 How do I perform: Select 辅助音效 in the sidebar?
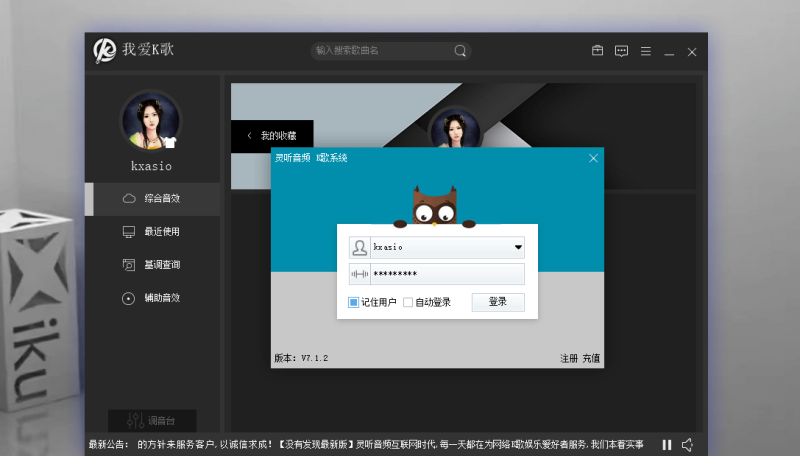click(x=153, y=298)
